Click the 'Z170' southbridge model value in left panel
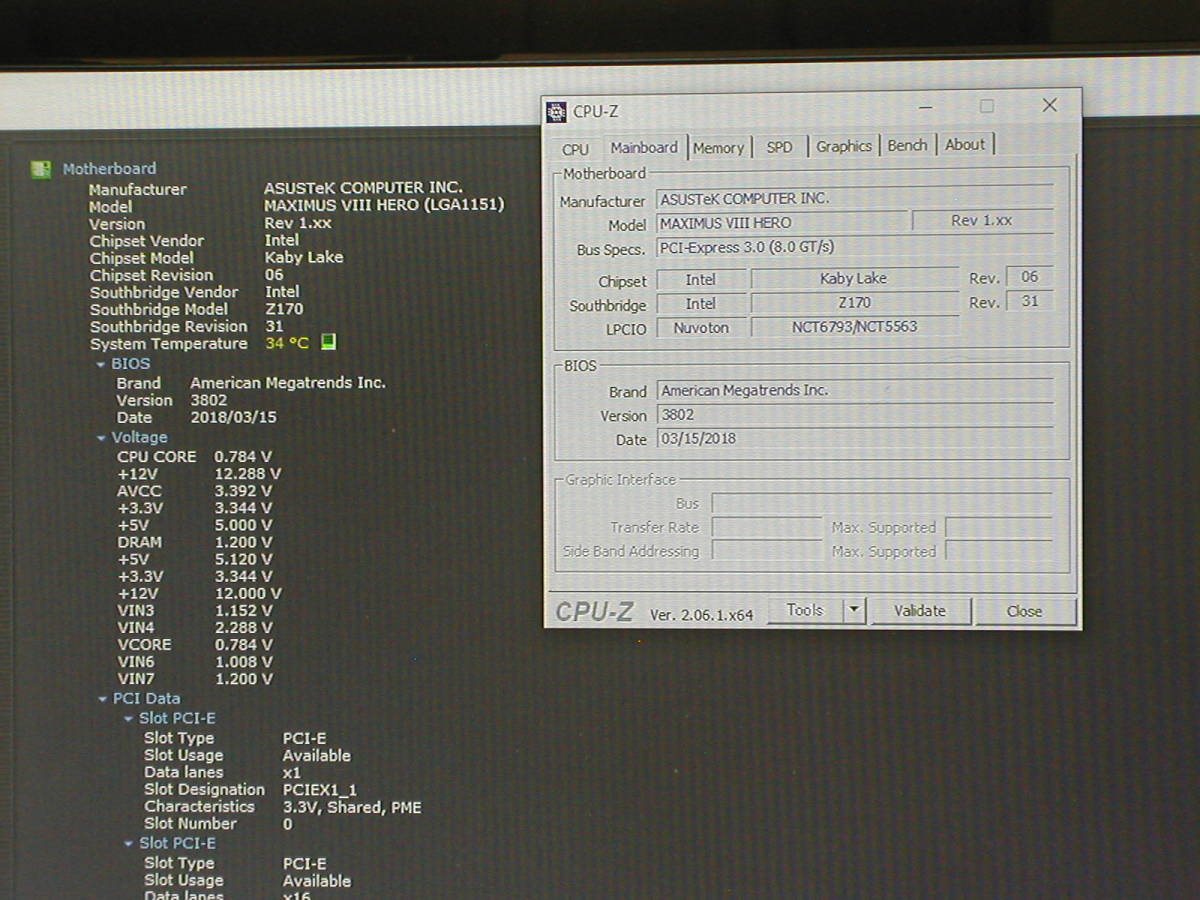 [284, 309]
